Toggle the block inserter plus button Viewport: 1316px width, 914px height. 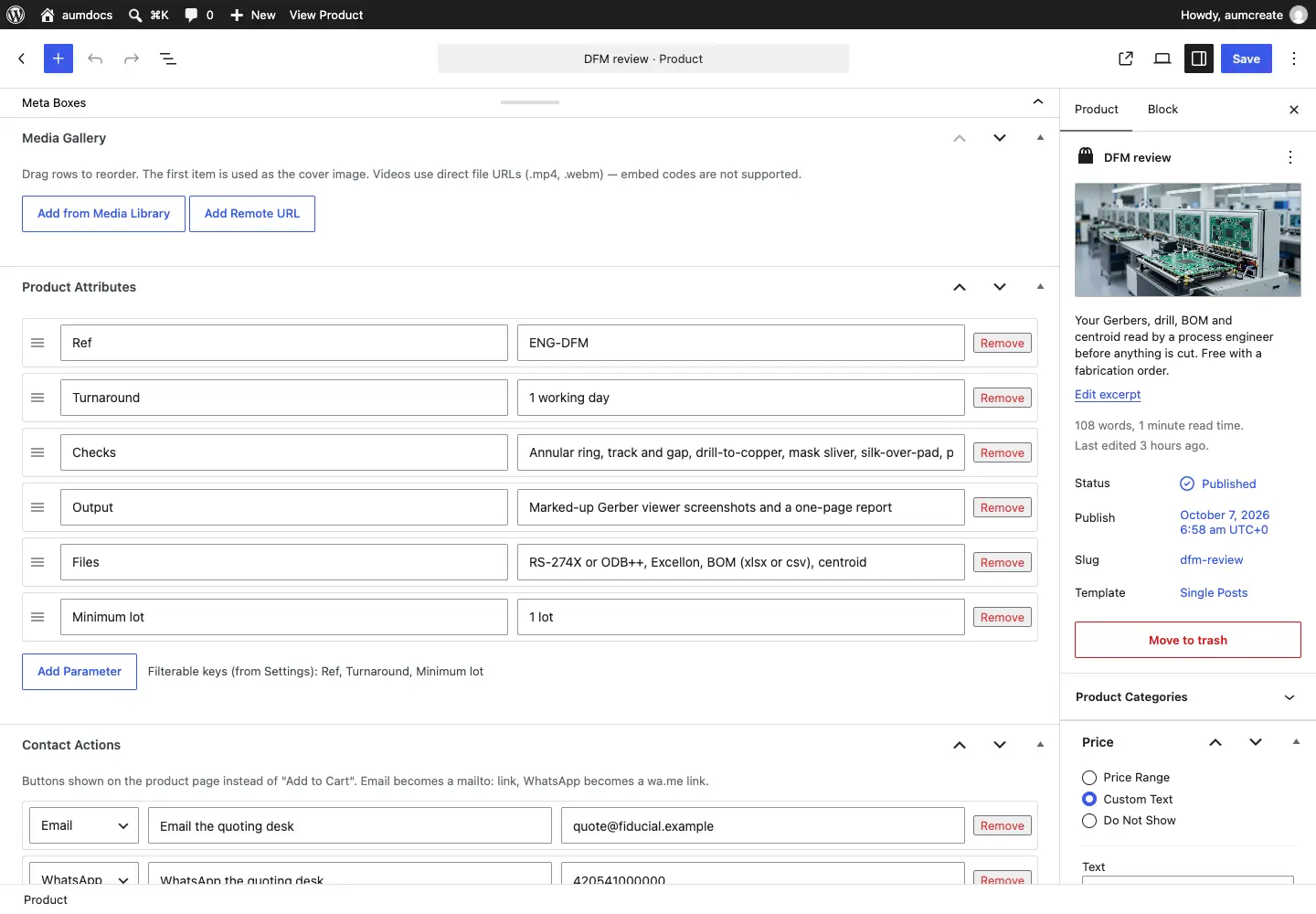point(58,58)
